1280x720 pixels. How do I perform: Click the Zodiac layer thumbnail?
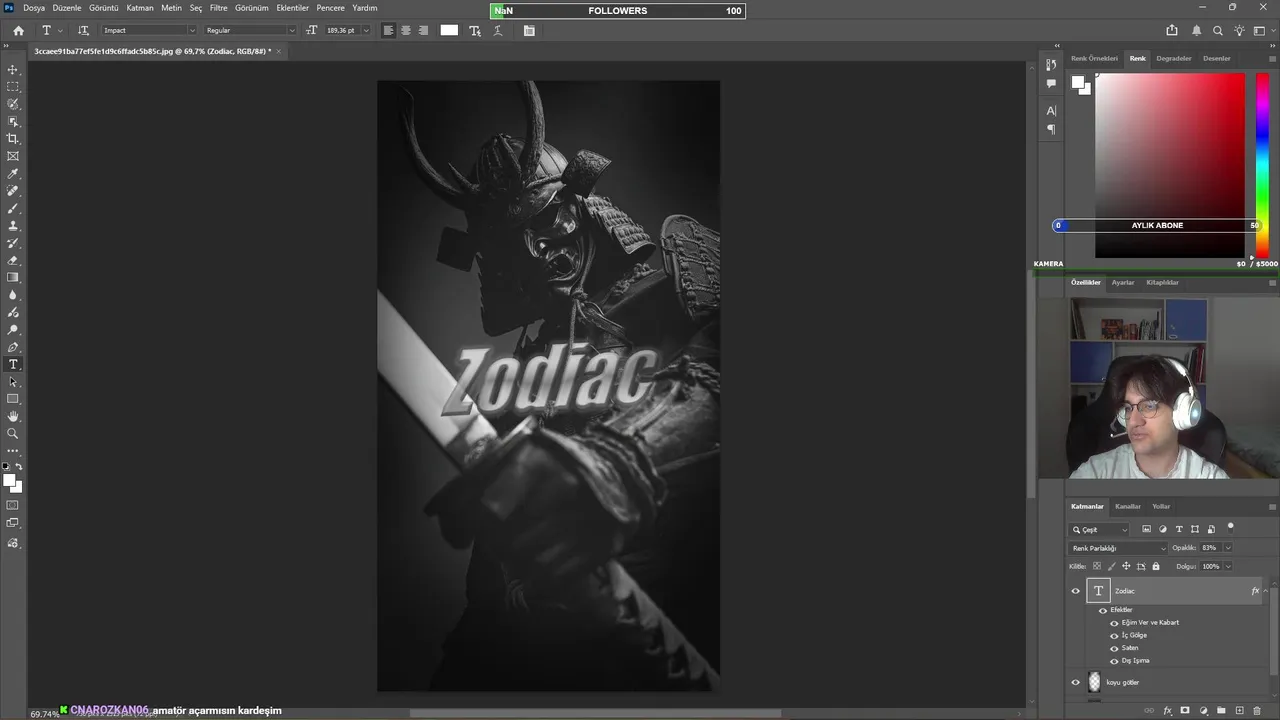click(x=1098, y=591)
